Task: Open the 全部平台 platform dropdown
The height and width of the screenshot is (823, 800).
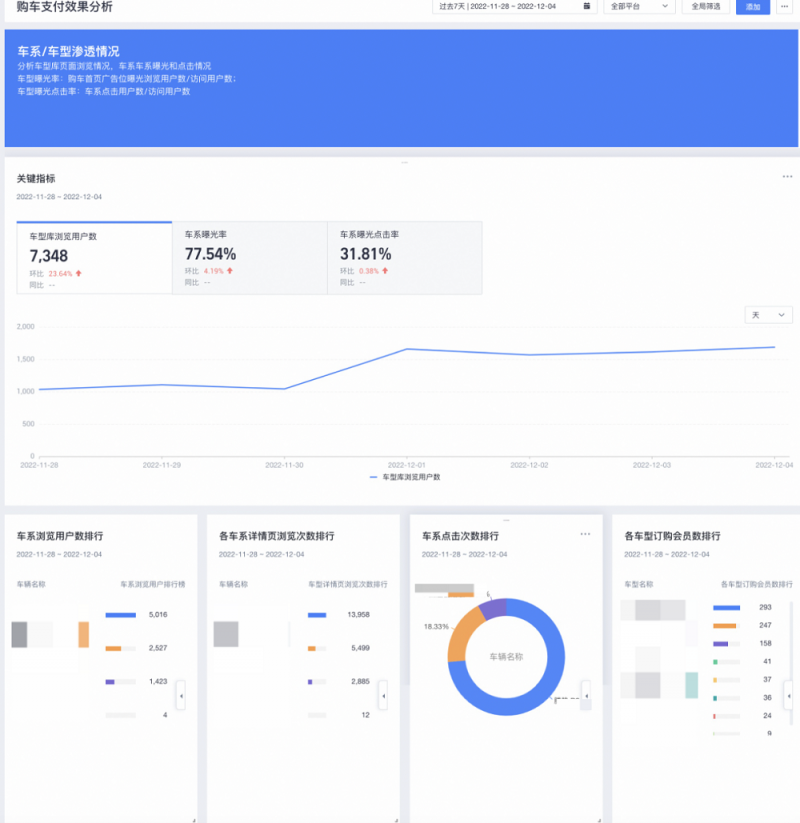Action: pyautogui.click(x=639, y=6)
